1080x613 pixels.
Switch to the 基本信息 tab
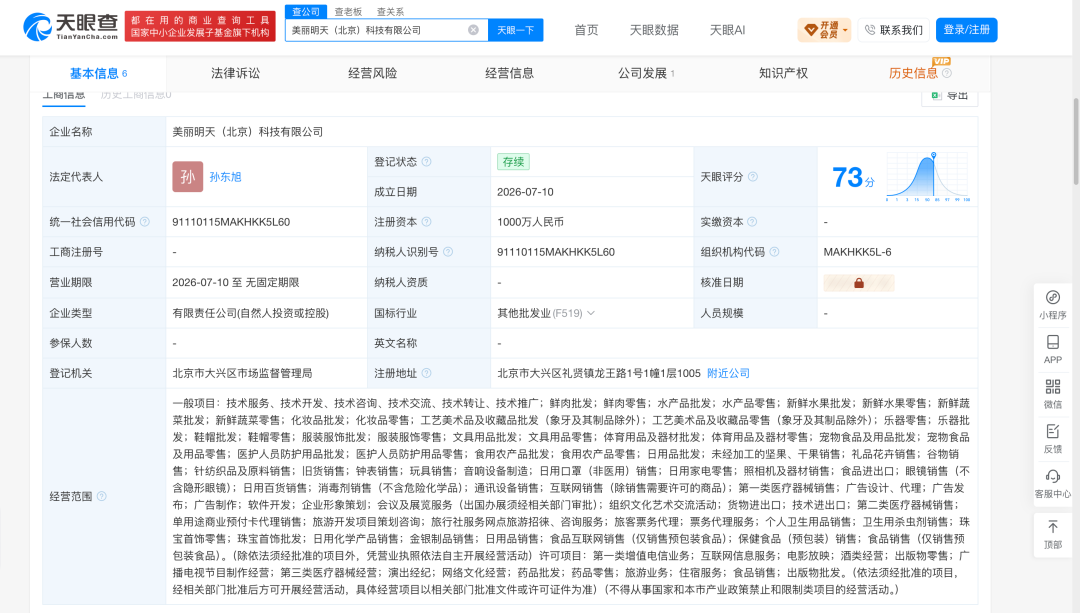(x=98, y=74)
